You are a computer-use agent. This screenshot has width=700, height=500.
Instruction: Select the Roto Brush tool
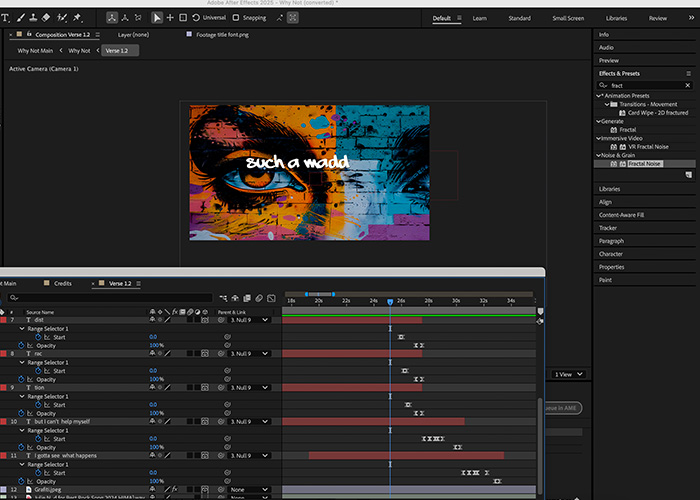point(62,18)
